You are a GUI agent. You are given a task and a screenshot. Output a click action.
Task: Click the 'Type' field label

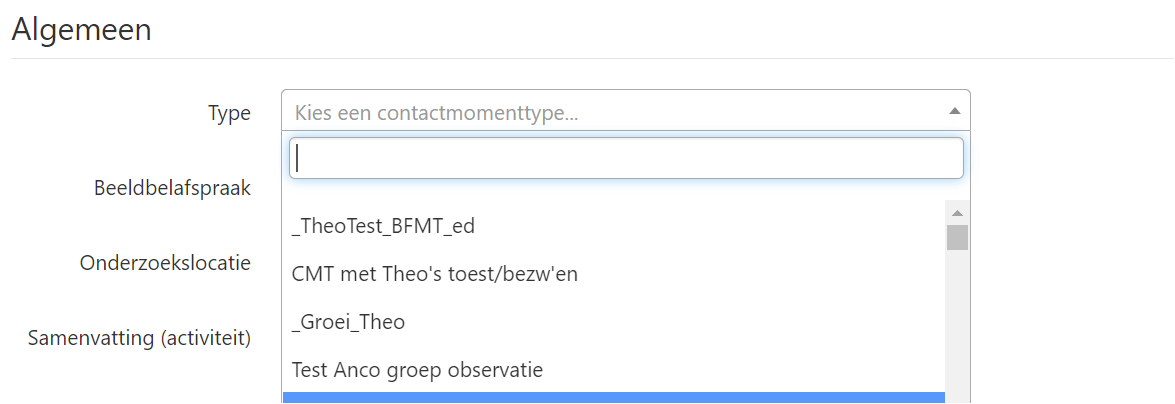coord(229,113)
